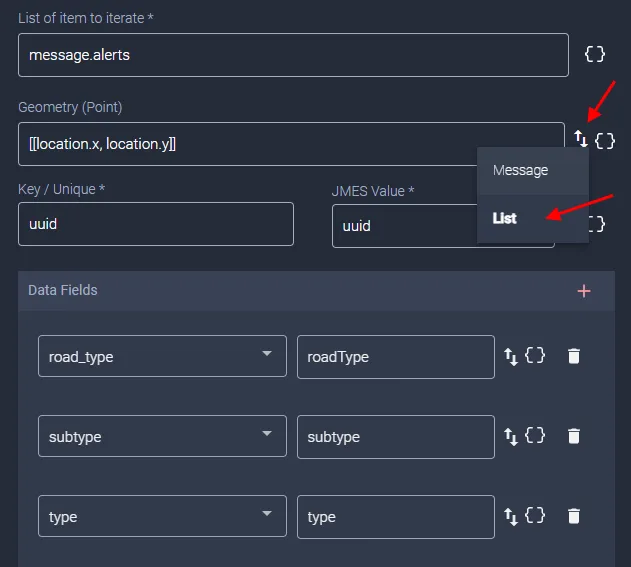Open the road_type field dropdown
631x567 pixels.
click(x=162, y=356)
